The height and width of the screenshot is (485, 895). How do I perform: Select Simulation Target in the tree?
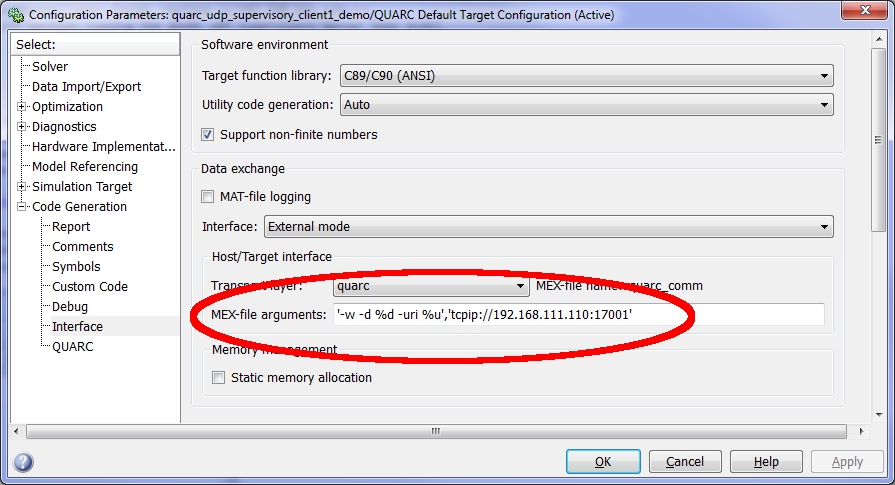(82, 187)
